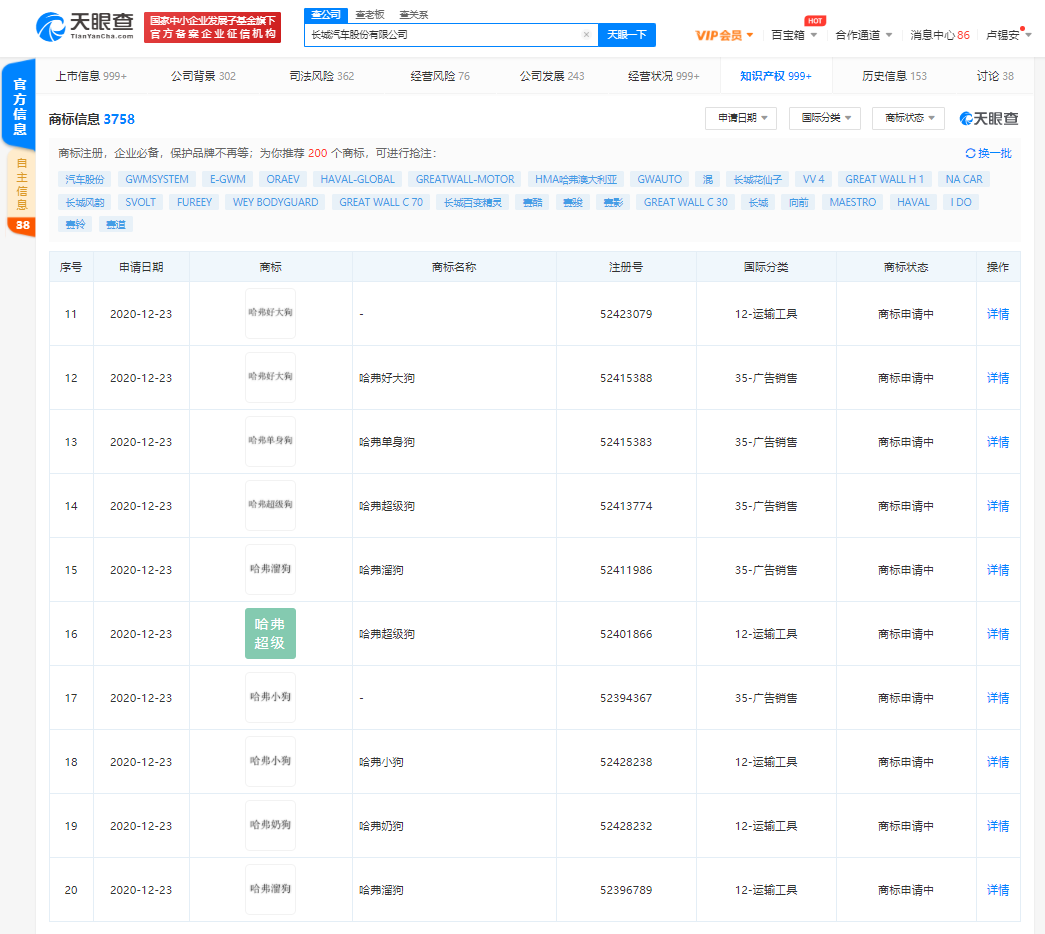This screenshot has height=934, width=1045.
Task: Switch to the 查关系 search tab
Action: point(414,15)
